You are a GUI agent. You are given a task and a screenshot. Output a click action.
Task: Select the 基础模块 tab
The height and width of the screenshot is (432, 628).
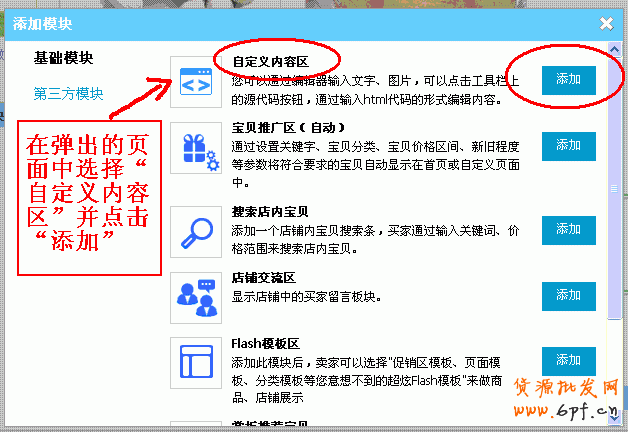tap(63, 58)
